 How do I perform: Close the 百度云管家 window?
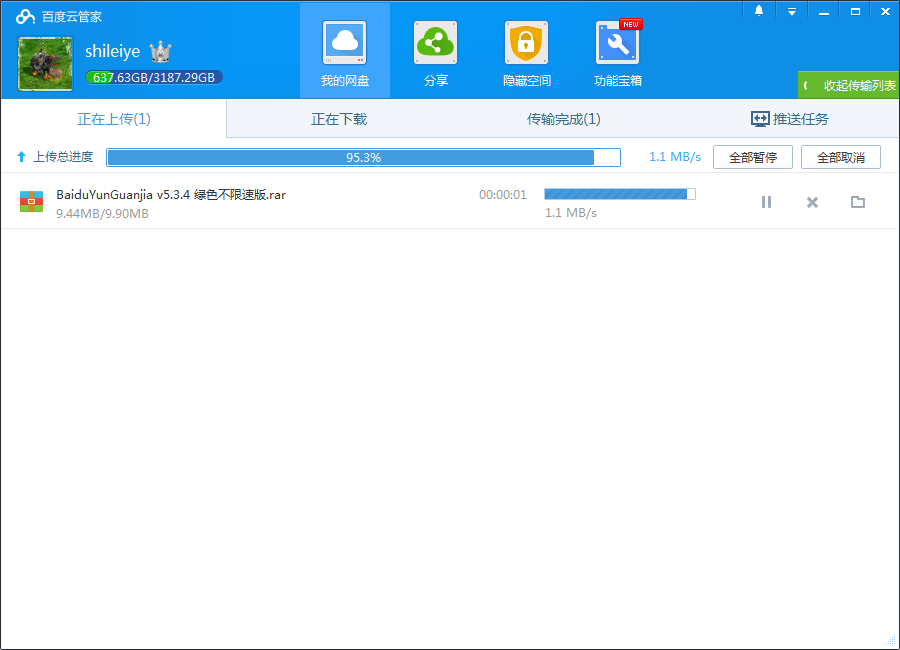(885, 11)
